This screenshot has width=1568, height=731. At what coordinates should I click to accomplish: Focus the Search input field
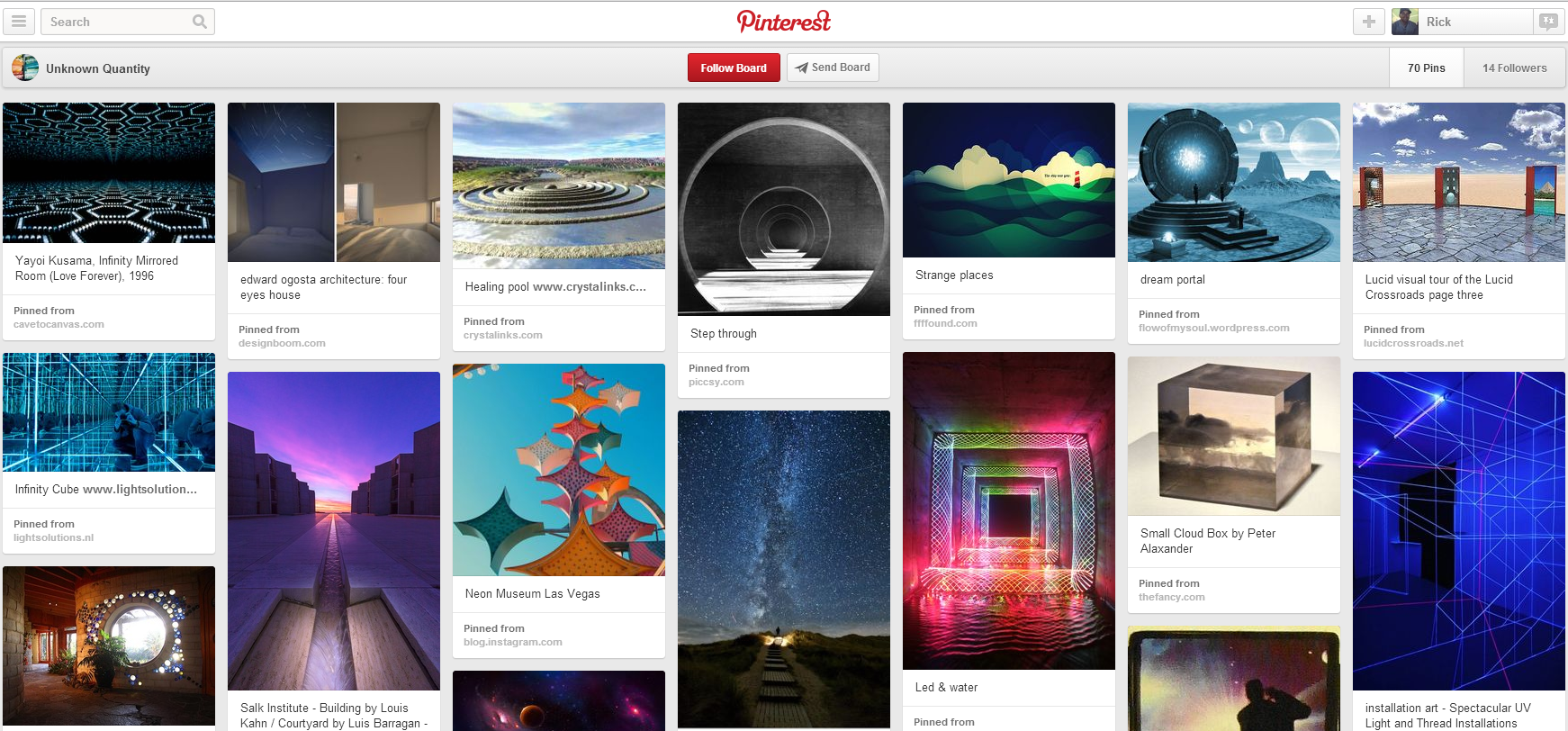coord(117,22)
